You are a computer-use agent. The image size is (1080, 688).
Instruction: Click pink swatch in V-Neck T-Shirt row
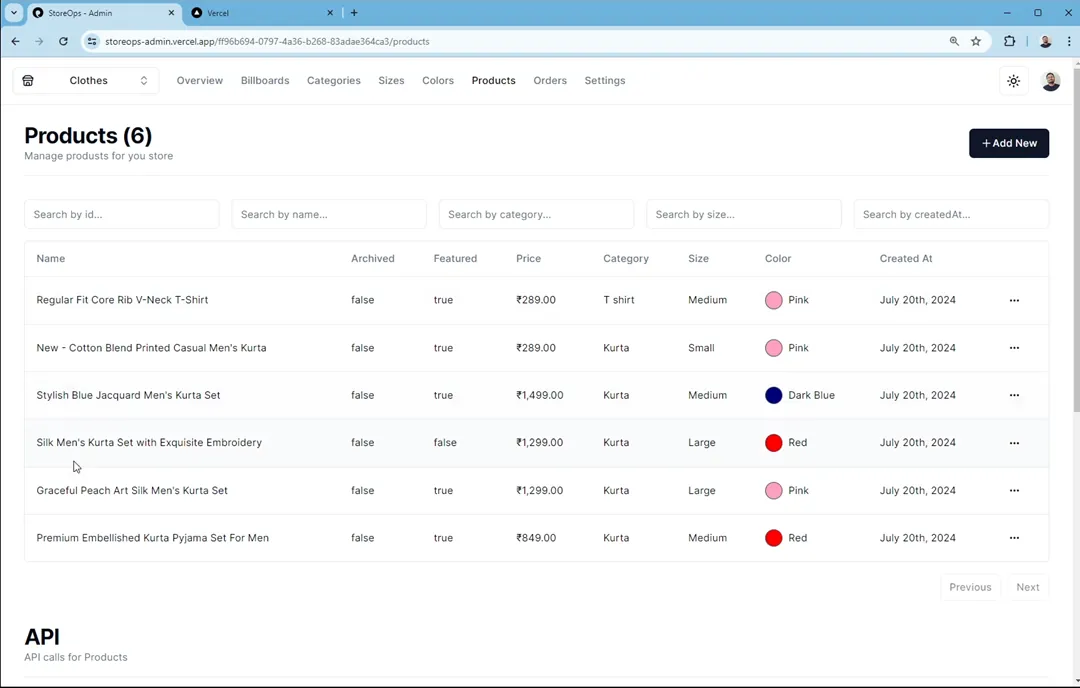[773, 300]
